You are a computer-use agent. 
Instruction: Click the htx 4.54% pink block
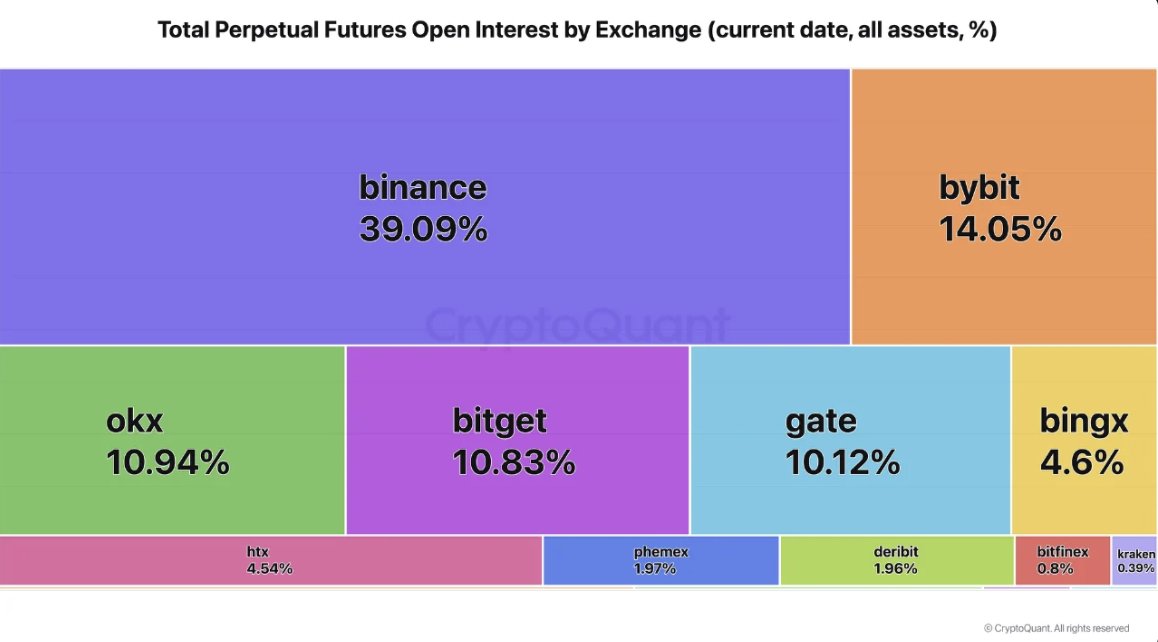(270, 560)
